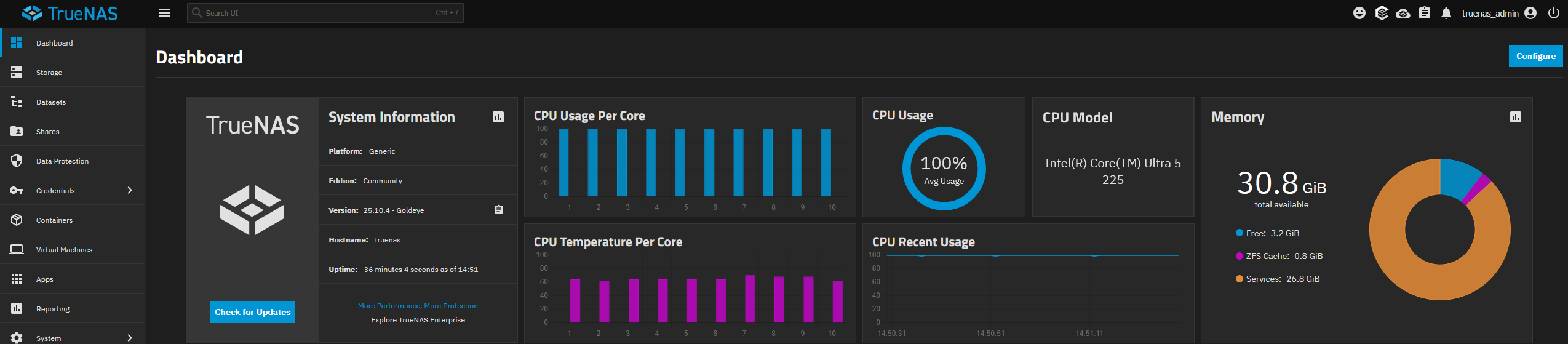The height and width of the screenshot is (344, 1568).
Task: Open Memory reports chart icon
Action: (1516, 117)
